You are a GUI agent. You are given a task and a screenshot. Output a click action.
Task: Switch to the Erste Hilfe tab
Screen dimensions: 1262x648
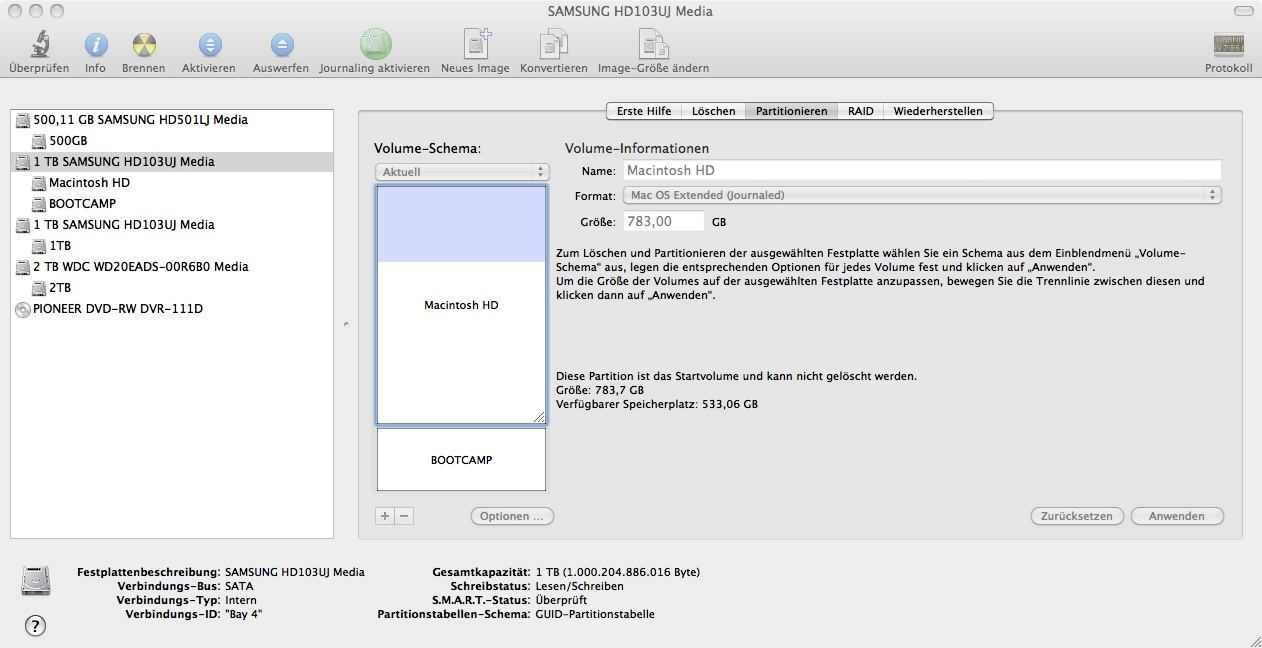(643, 111)
